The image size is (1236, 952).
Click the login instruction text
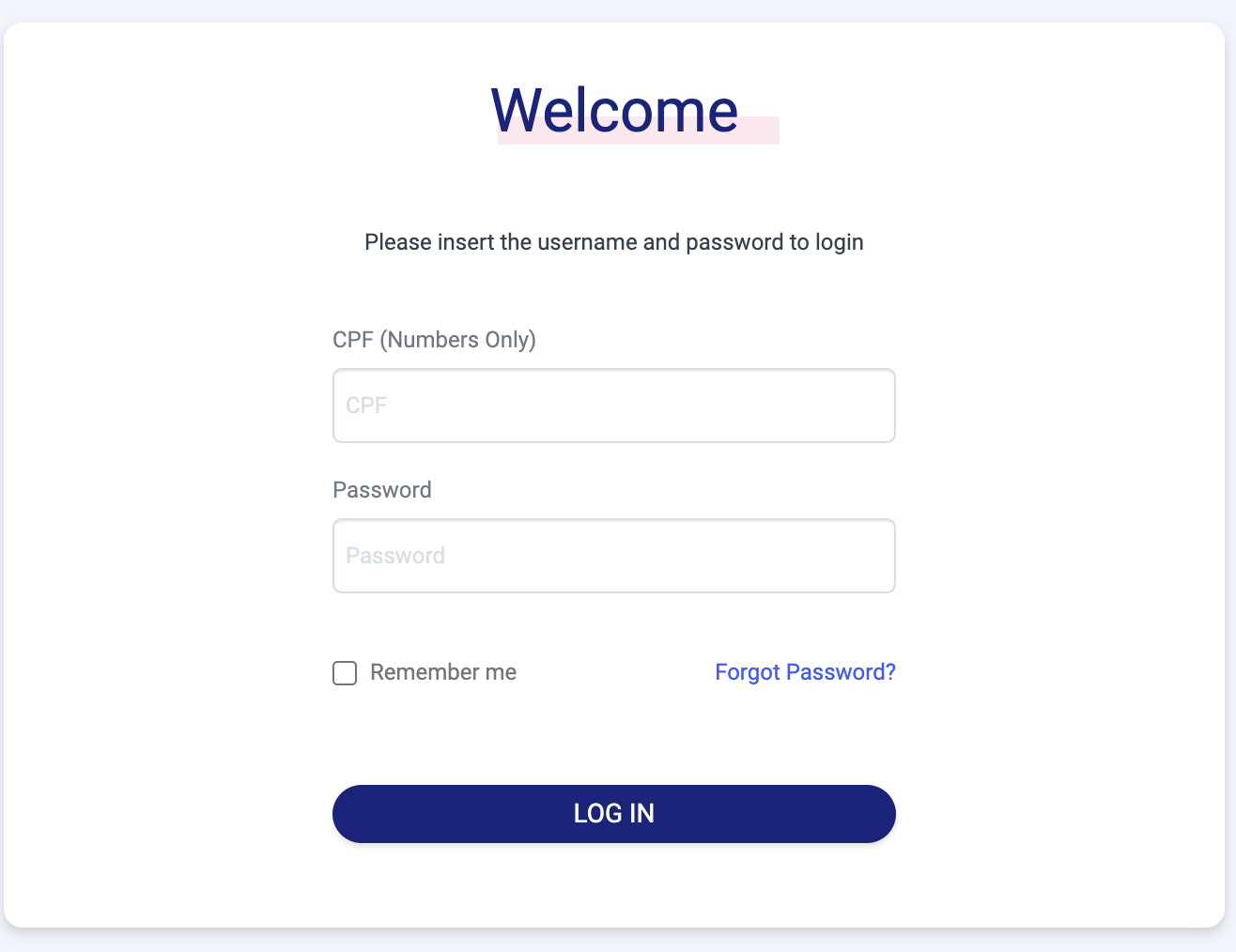tap(613, 242)
